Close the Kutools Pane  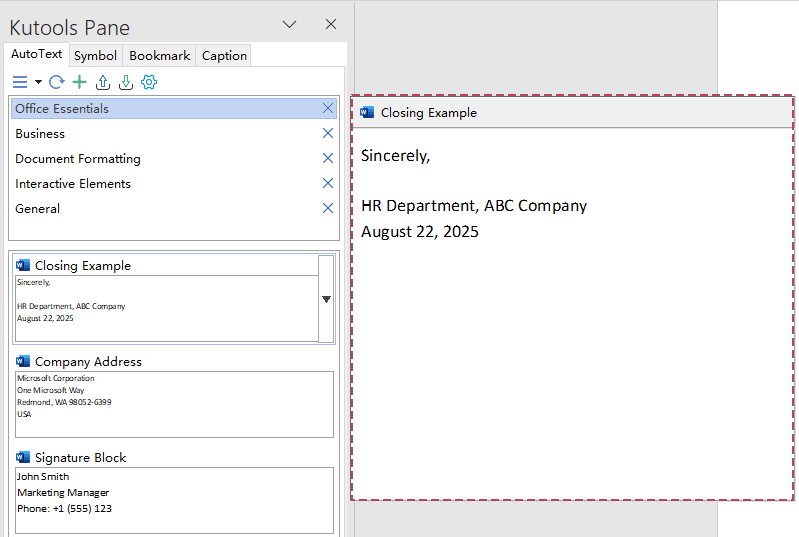click(331, 25)
